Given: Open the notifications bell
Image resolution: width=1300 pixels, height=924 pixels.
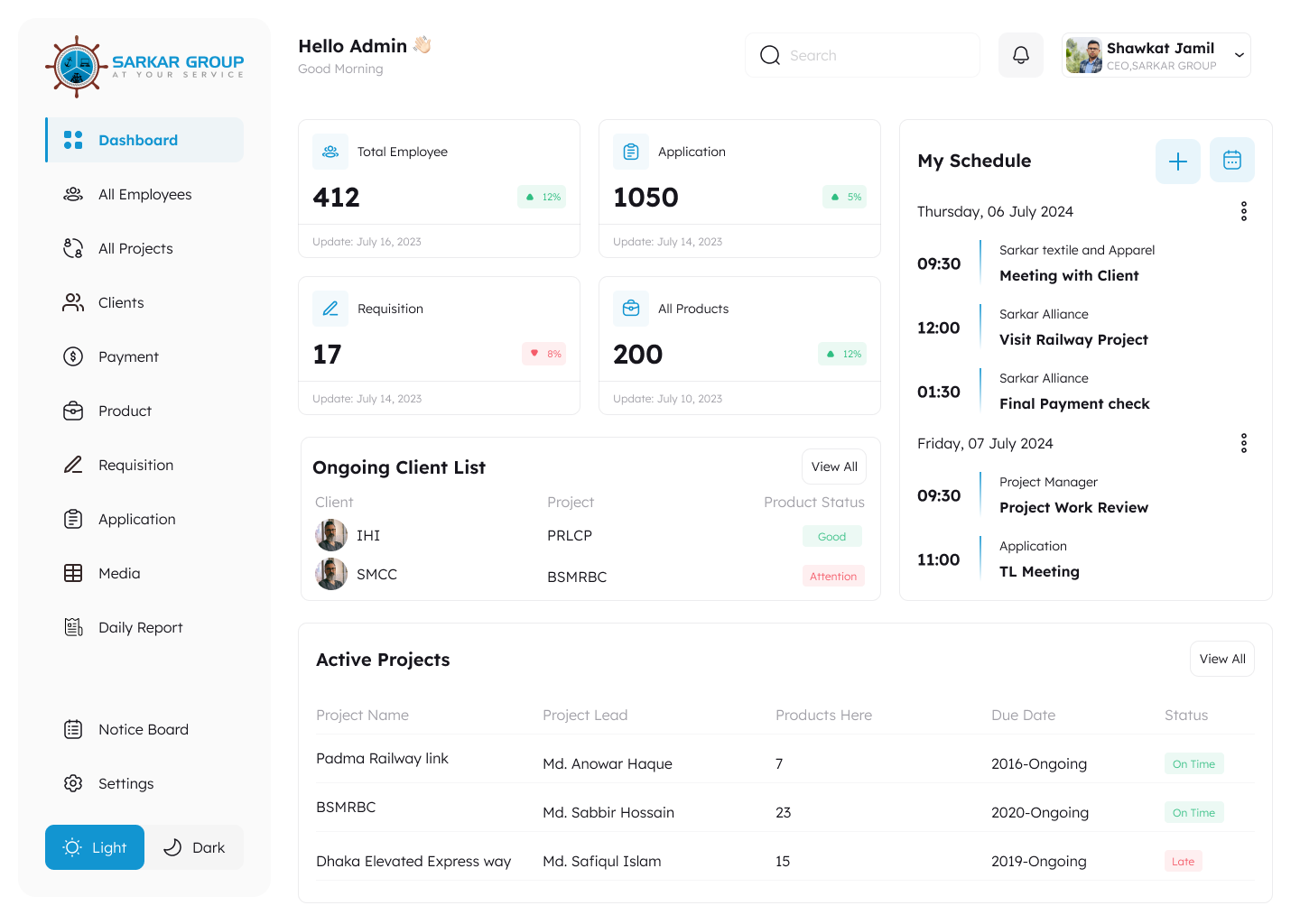Looking at the screenshot, I should click(x=1021, y=55).
